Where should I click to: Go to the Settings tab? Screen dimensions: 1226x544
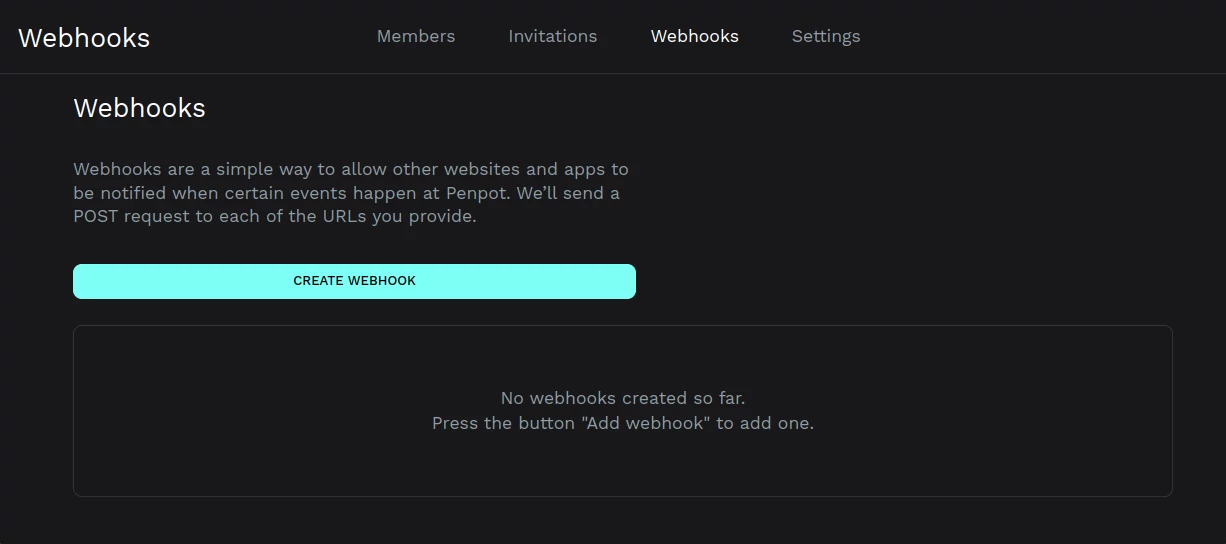825,36
